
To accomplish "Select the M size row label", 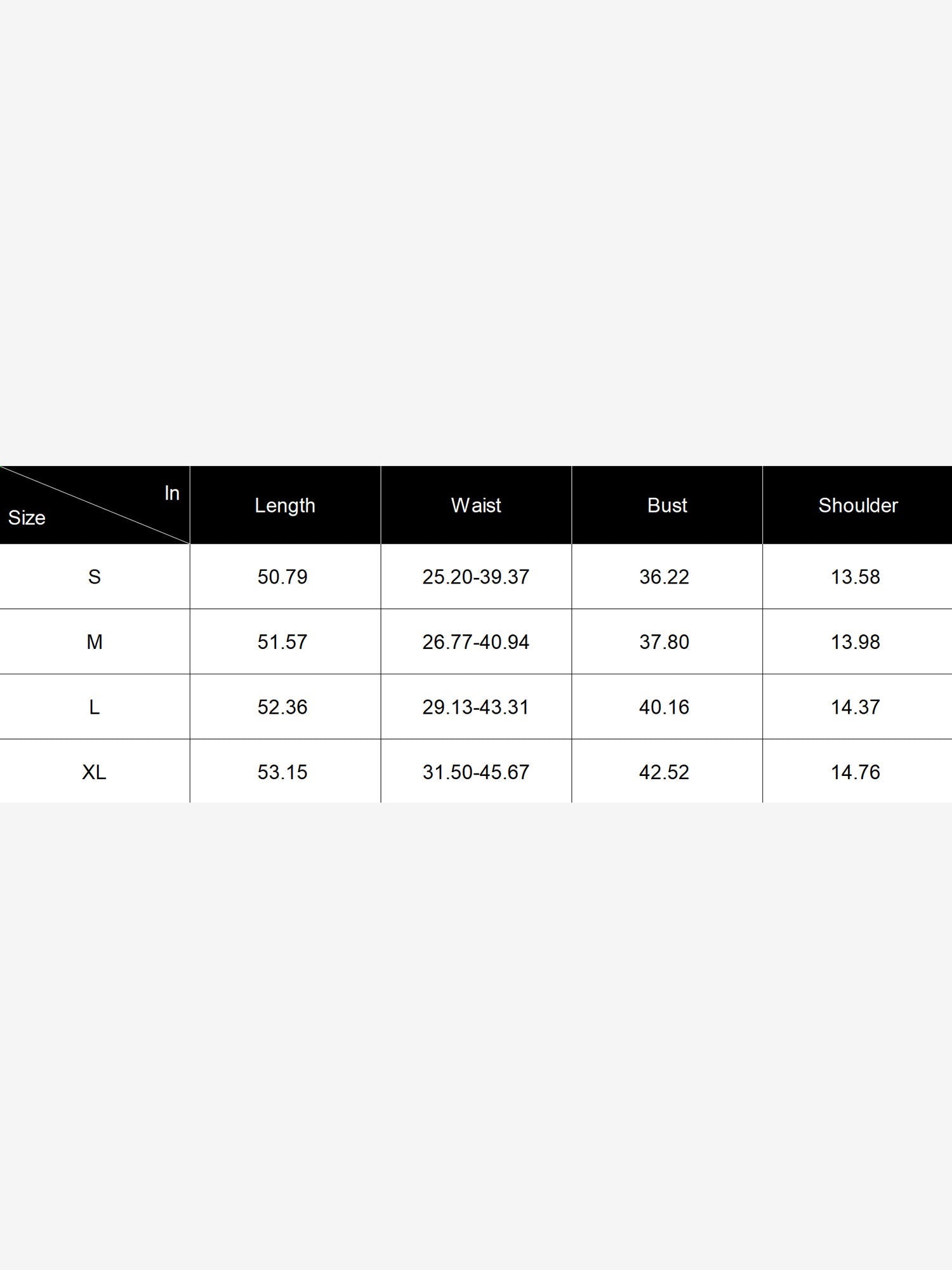I will click(x=95, y=642).
